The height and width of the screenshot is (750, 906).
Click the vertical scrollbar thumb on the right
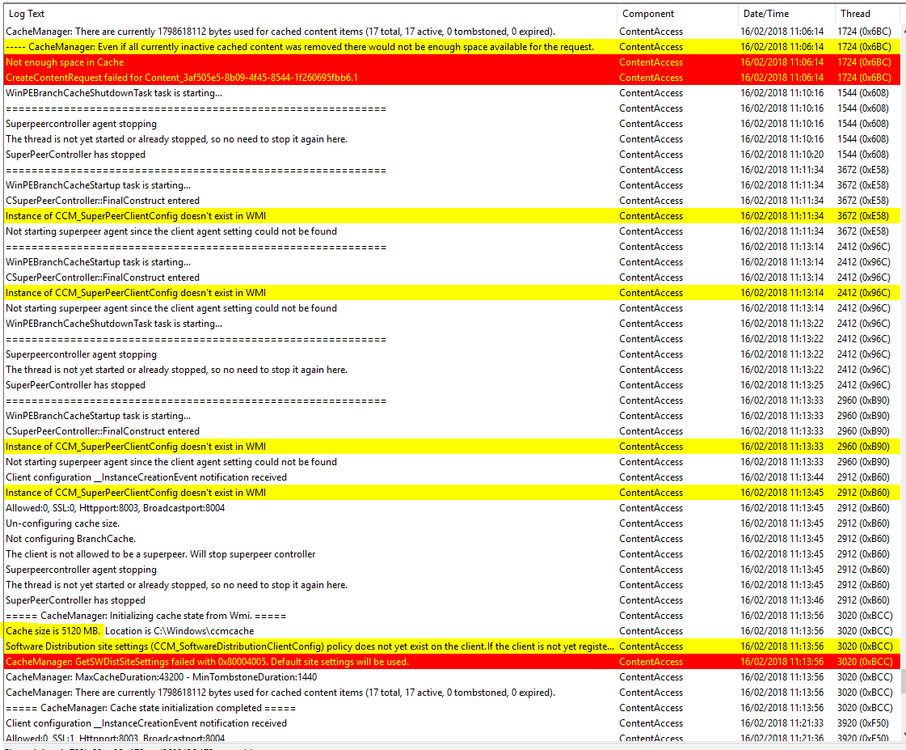903,682
